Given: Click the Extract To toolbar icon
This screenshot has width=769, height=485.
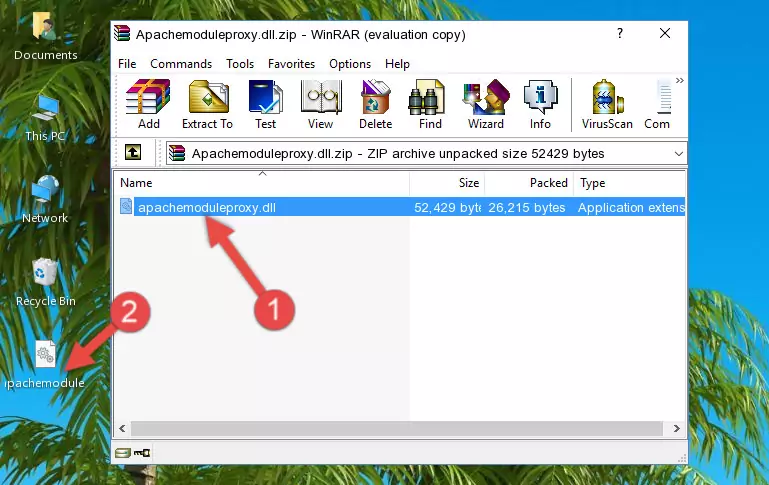Looking at the screenshot, I should click(x=207, y=104).
